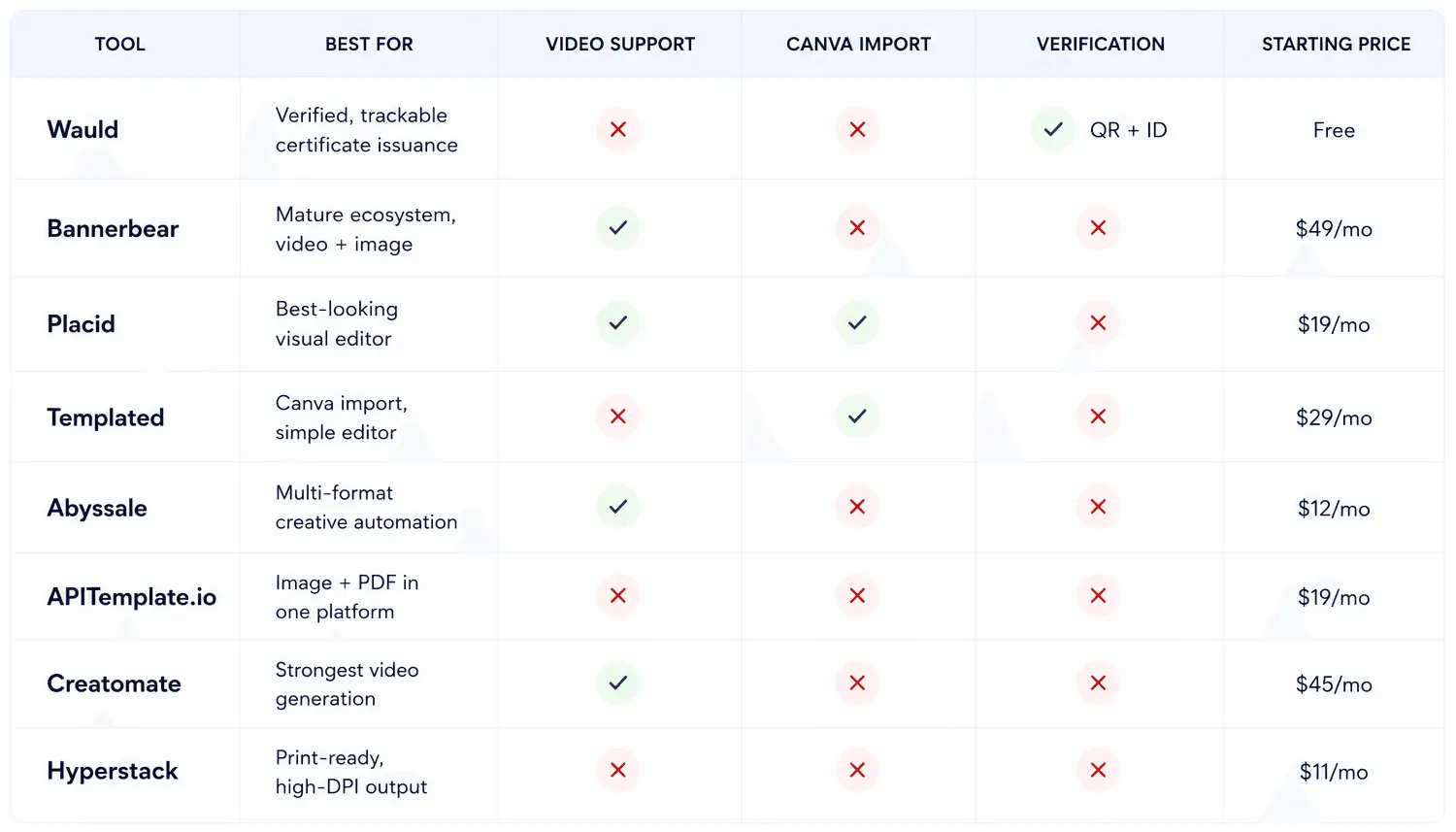Screen dimensions: 1456x832
Task: Click Templated's green Canva import checkmark
Action: coord(857,416)
